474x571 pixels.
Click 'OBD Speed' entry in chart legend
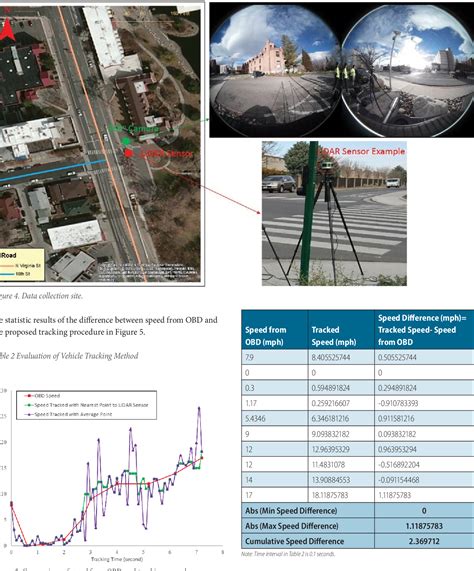coord(42,396)
